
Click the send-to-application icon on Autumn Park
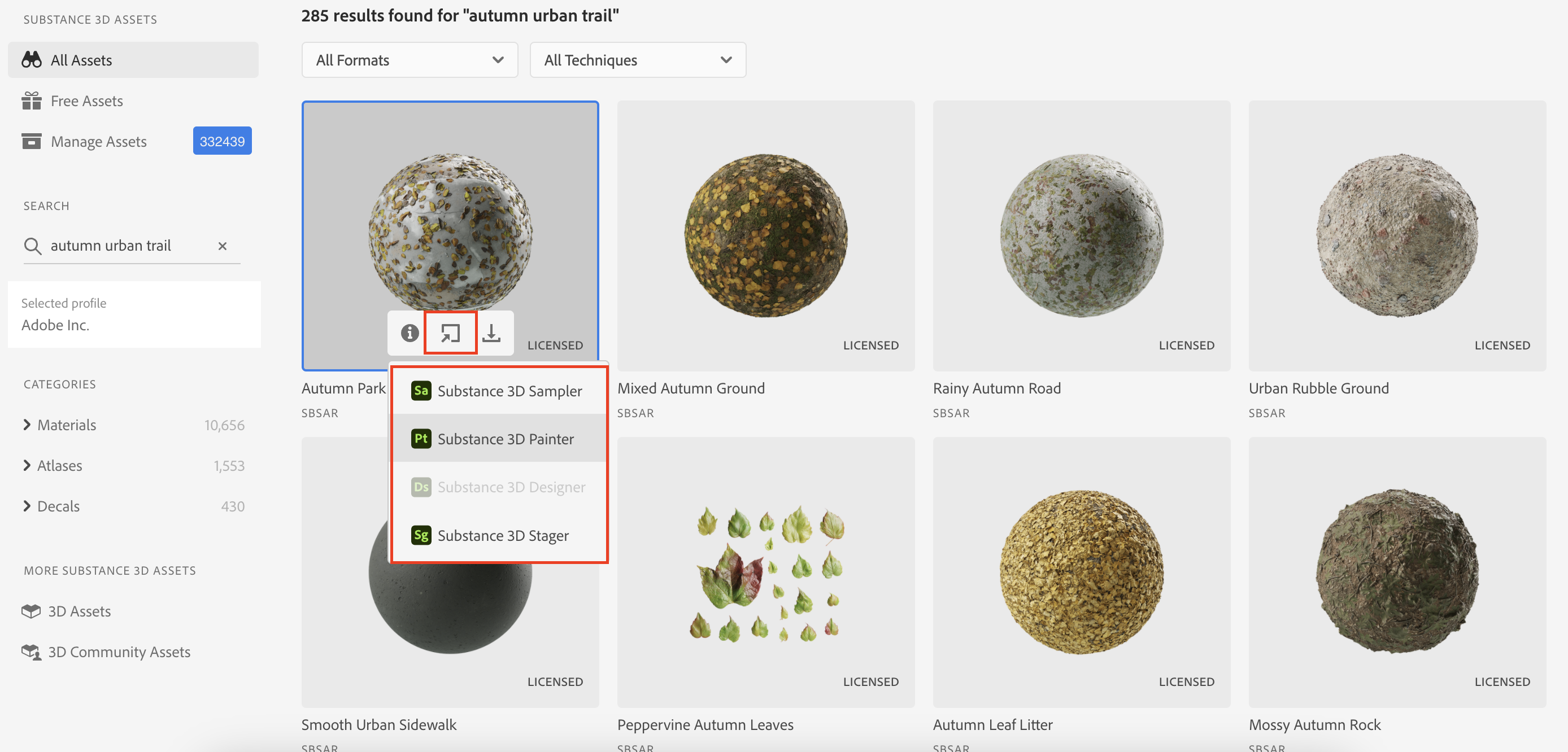(450, 333)
